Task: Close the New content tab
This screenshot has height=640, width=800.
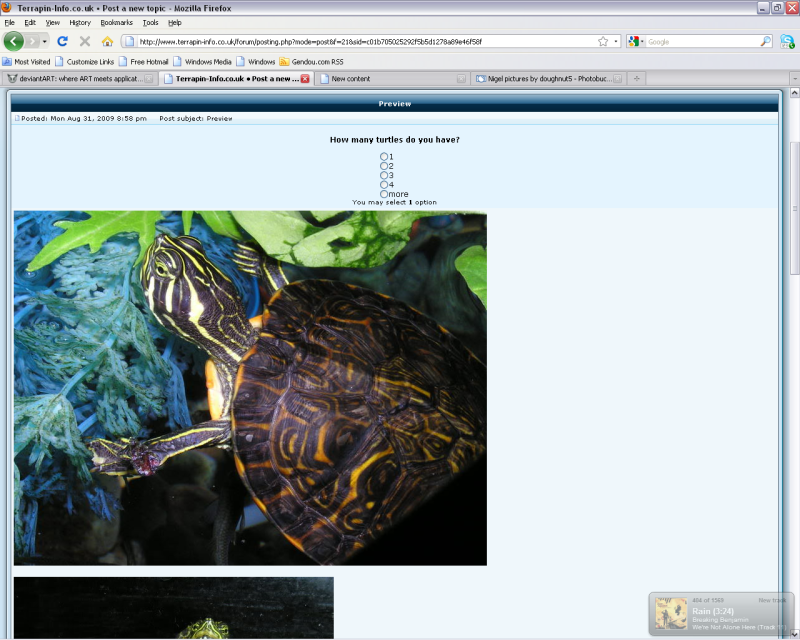Action: click(x=461, y=79)
